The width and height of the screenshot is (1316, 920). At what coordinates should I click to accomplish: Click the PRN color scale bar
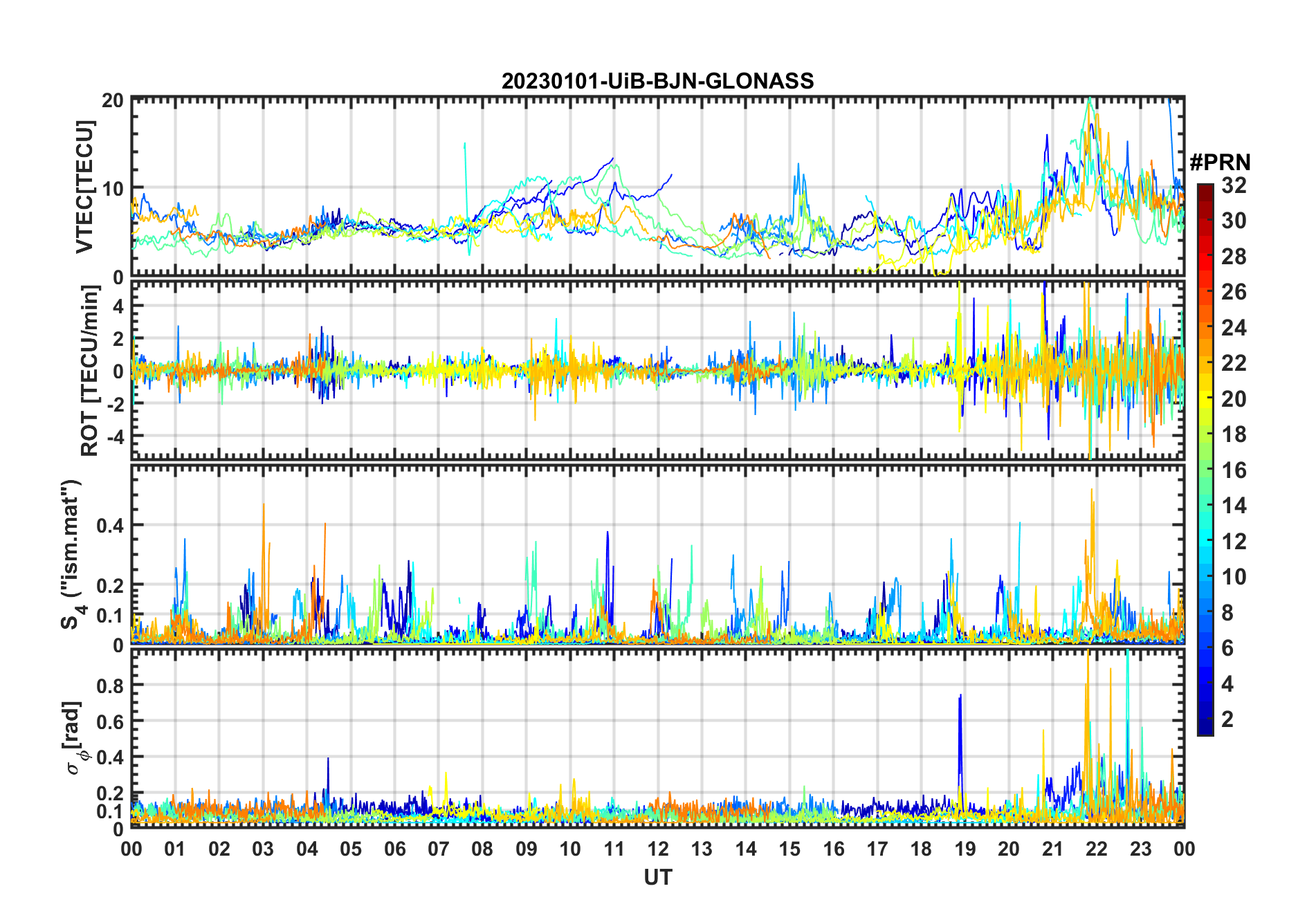[1205, 459]
